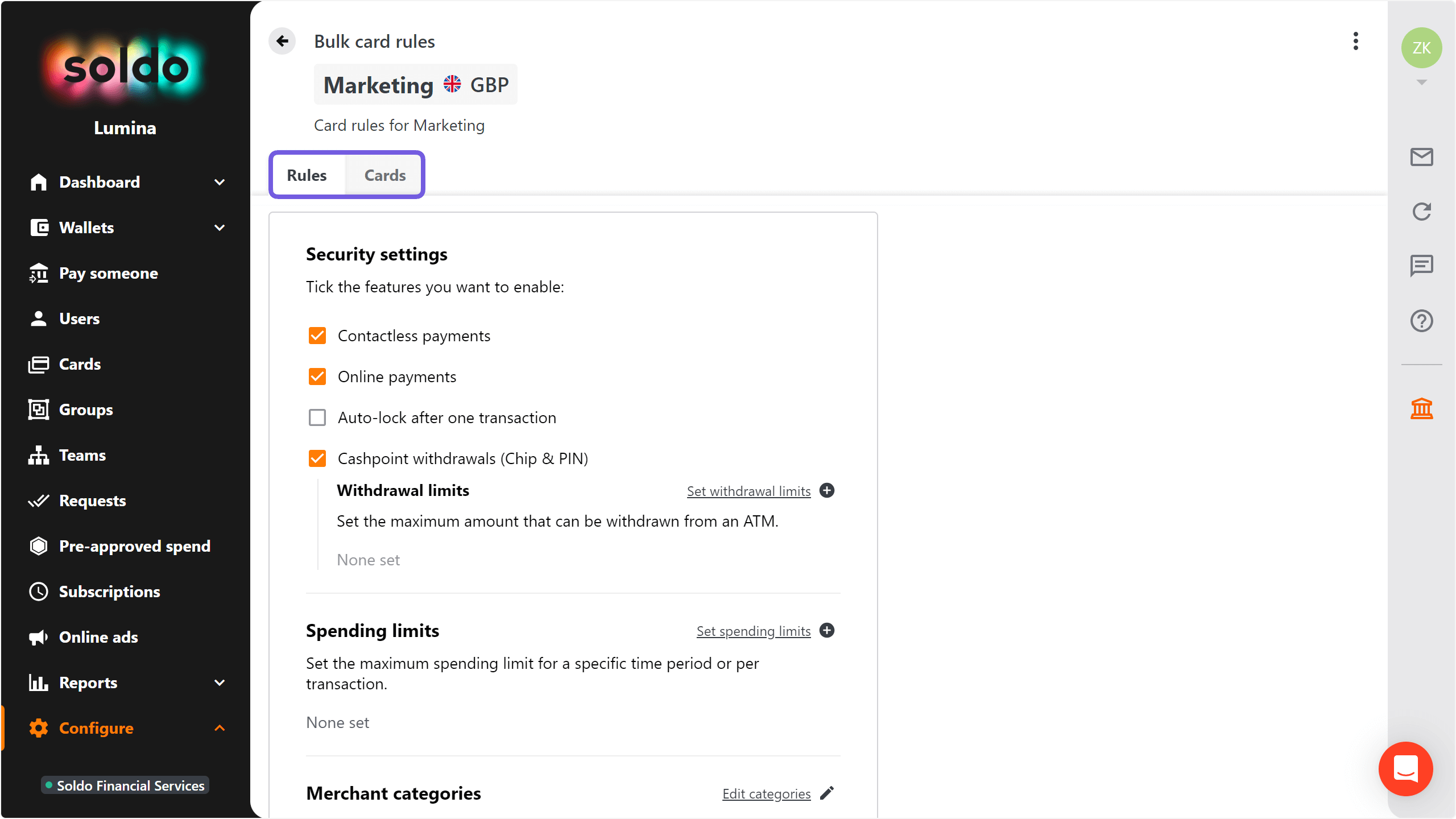This screenshot has height=819, width=1456.
Task: Open Users in sidebar menu
Action: (x=80, y=318)
